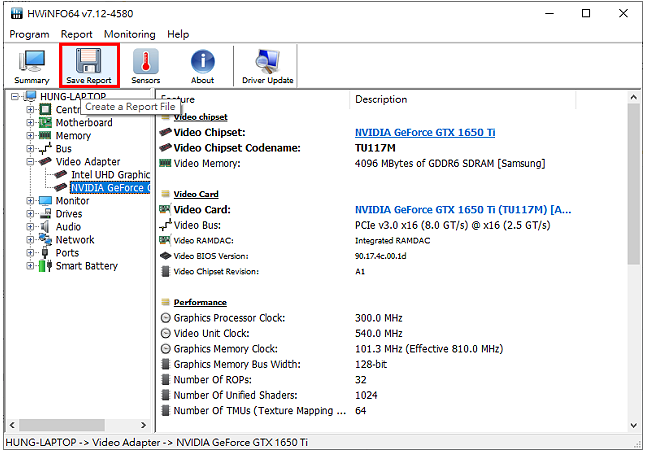Click the Audio speaker icon in tree
The image size is (647, 454).
coord(45,227)
